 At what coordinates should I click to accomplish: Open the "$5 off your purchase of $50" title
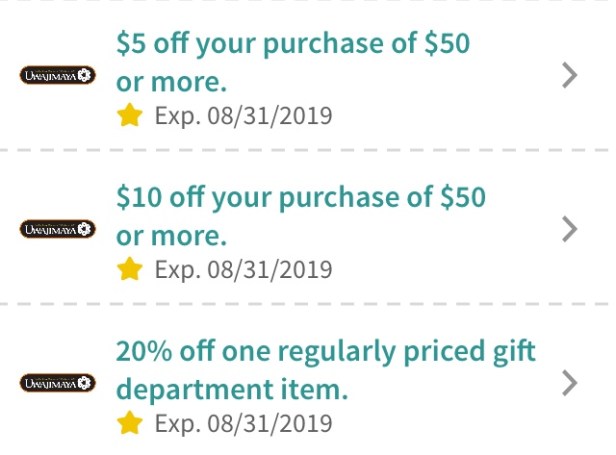point(293,44)
